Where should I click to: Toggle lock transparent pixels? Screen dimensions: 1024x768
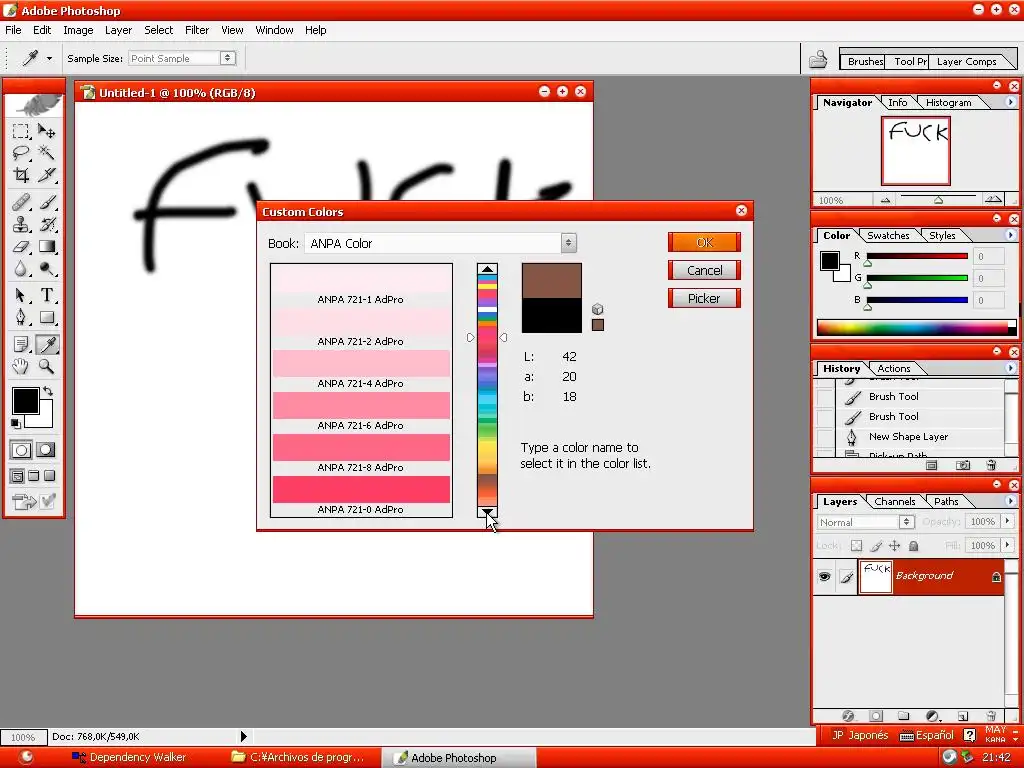point(856,545)
